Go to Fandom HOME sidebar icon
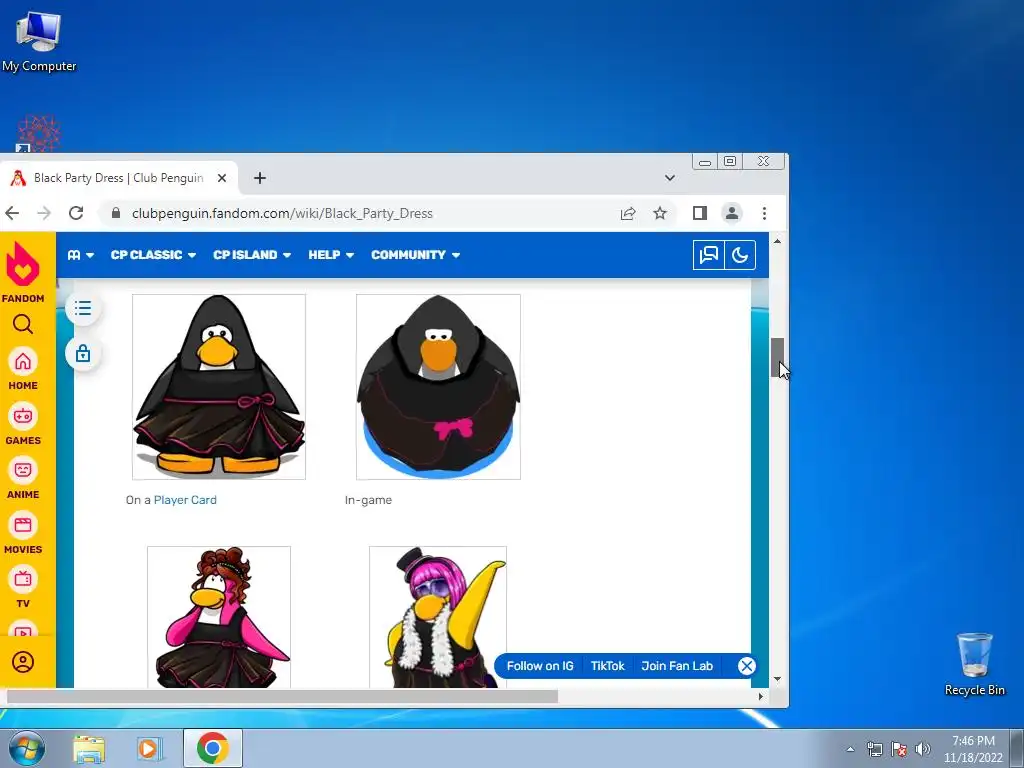This screenshot has height=768, width=1024. click(23, 370)
